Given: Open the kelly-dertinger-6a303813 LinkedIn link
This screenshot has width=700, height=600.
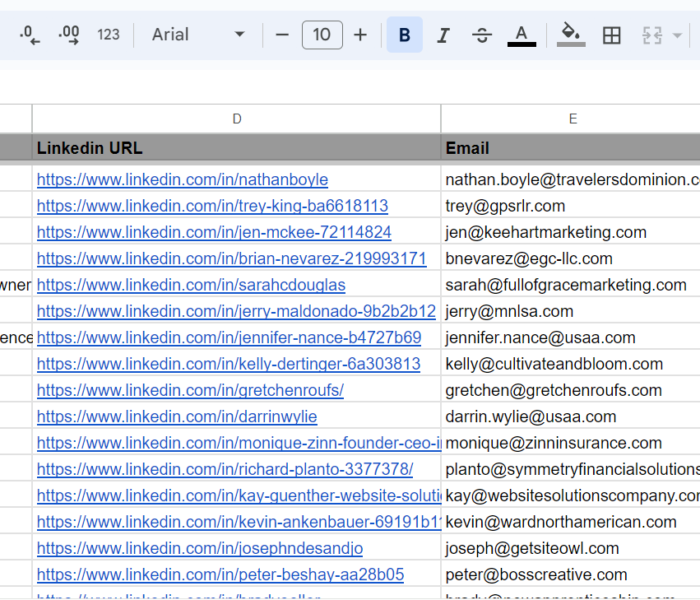Looking at the screenshot, I should pyautogui.click(x=229, y=364).
